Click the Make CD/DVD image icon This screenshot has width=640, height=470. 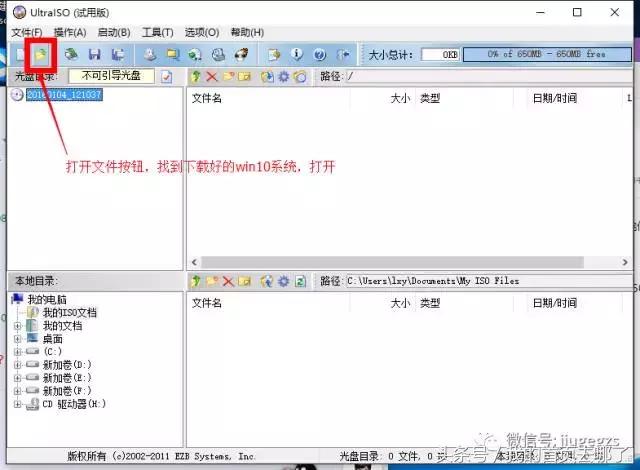pos(150,54)
